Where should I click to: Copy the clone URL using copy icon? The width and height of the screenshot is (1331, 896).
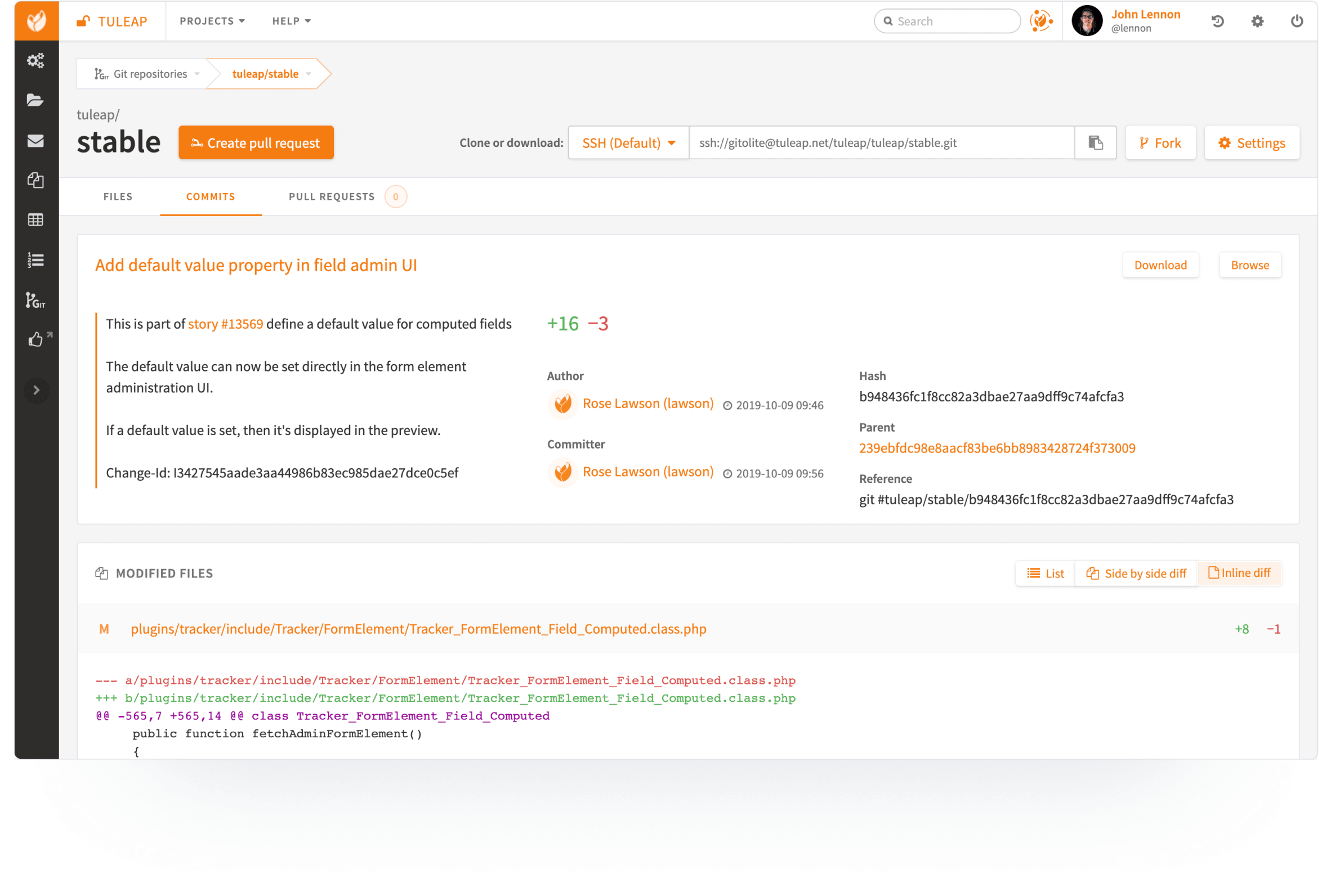click(1095, 143)
